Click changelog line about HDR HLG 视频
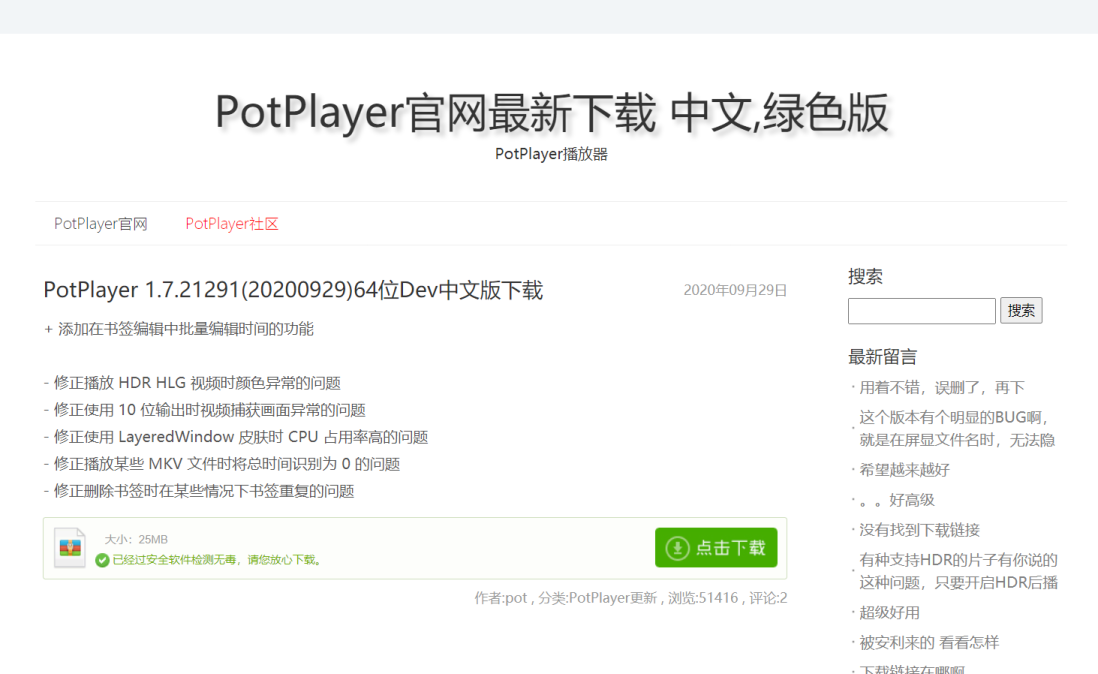This screenshot has height=674, width=1098. pos(192,383)
